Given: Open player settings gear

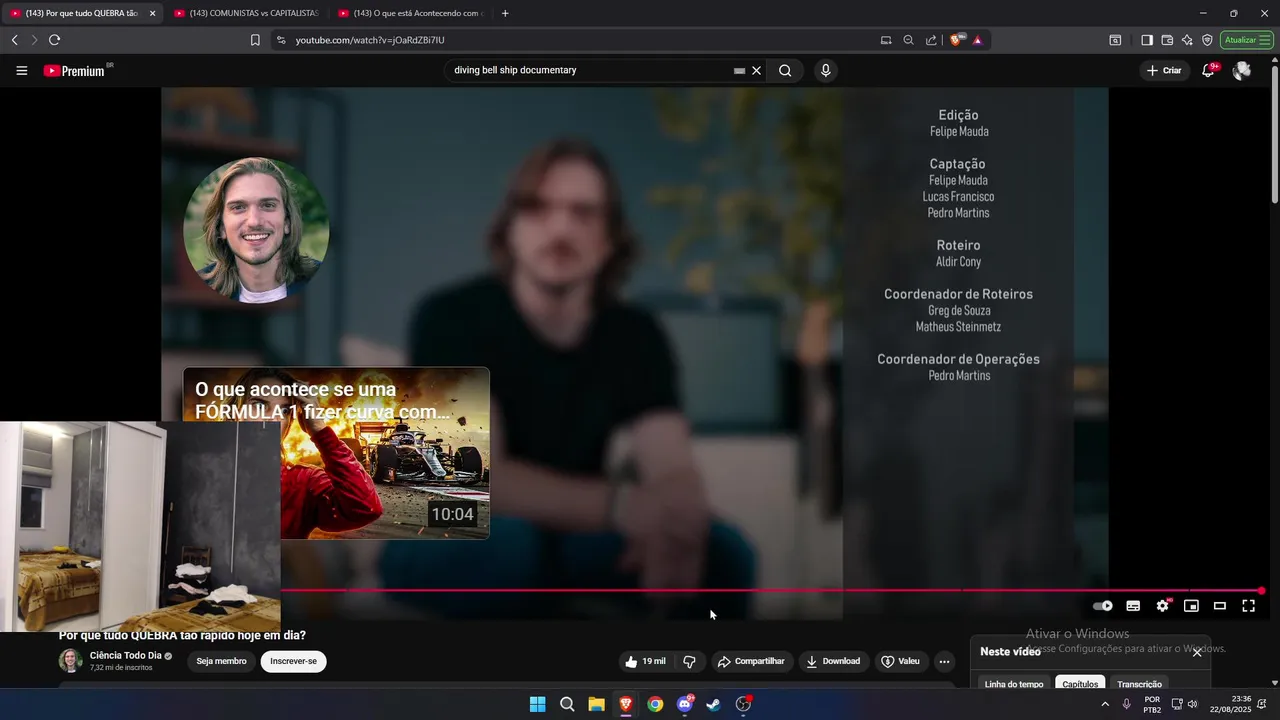Looking at the screenshot, I should [x=1162, y=606].
